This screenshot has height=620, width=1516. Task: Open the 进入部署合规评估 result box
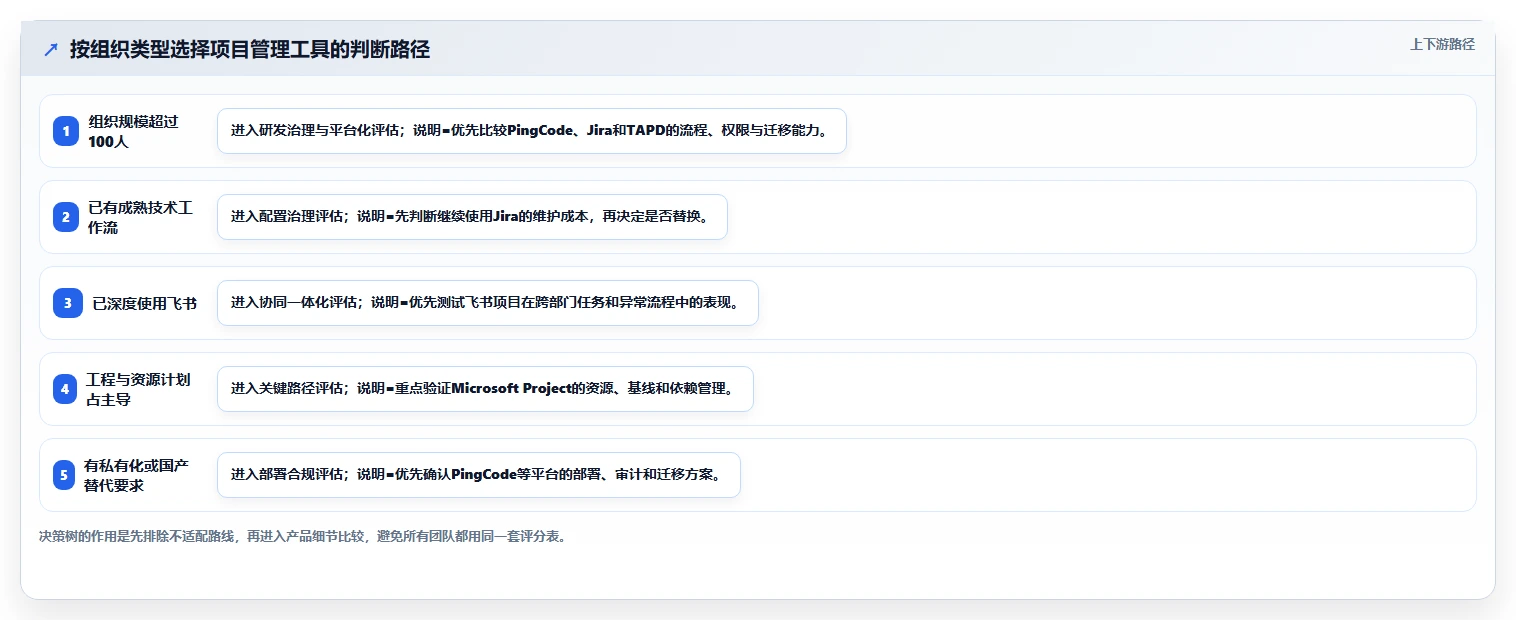click(479, 475)
